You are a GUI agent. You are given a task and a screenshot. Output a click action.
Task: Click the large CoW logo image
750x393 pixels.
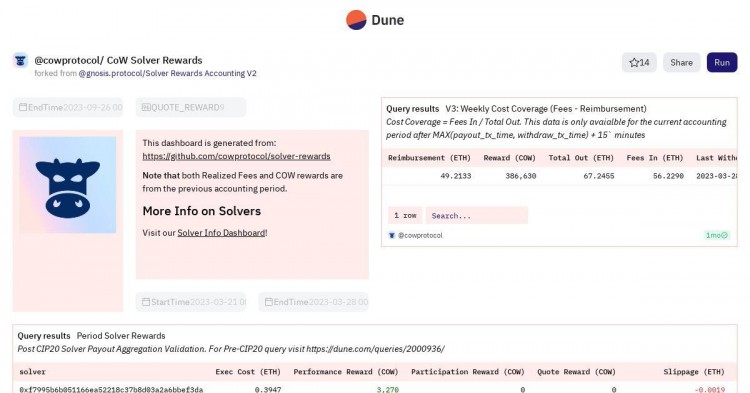[x=67, y=185]
